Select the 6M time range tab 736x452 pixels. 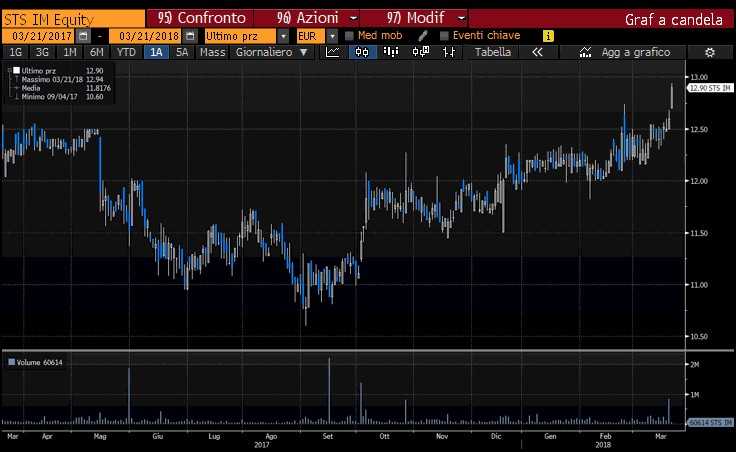coord(96,52)
